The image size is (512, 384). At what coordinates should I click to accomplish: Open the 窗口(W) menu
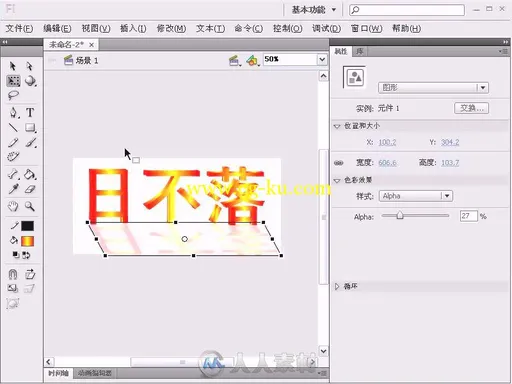(x=366, y=29)
